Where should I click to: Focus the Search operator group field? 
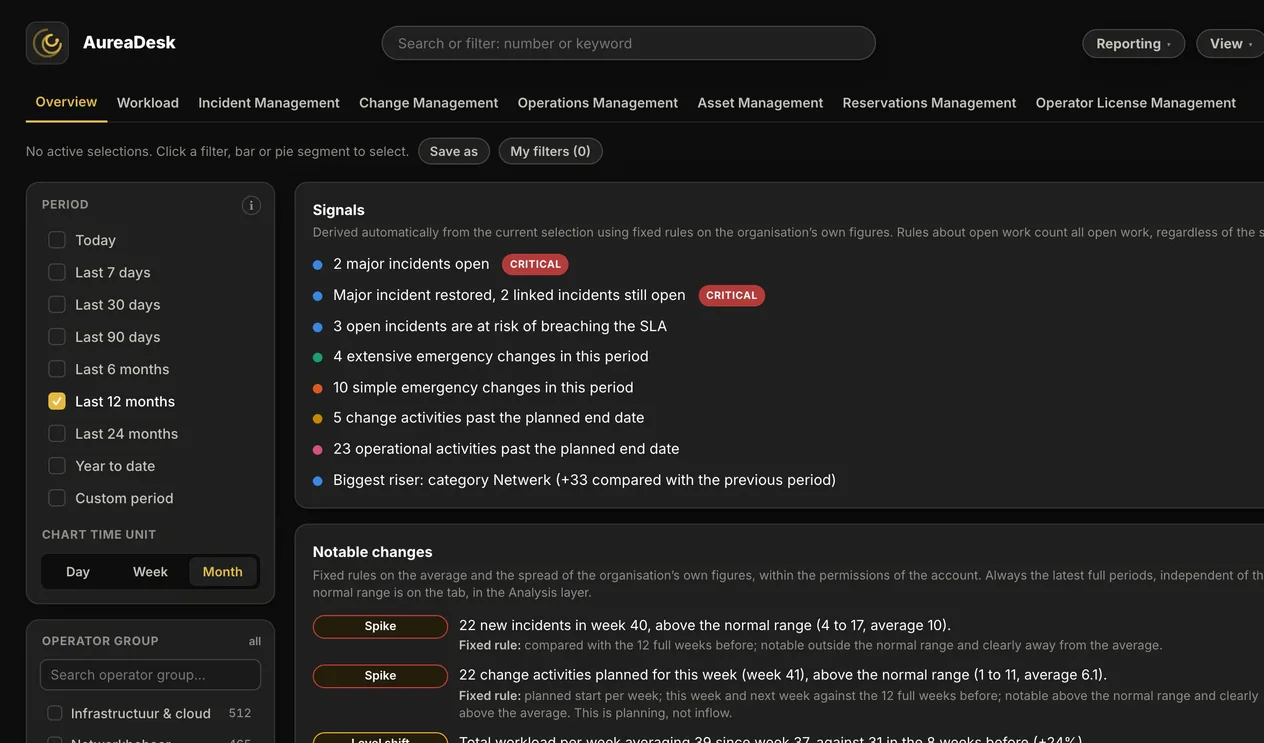point(150,675)
